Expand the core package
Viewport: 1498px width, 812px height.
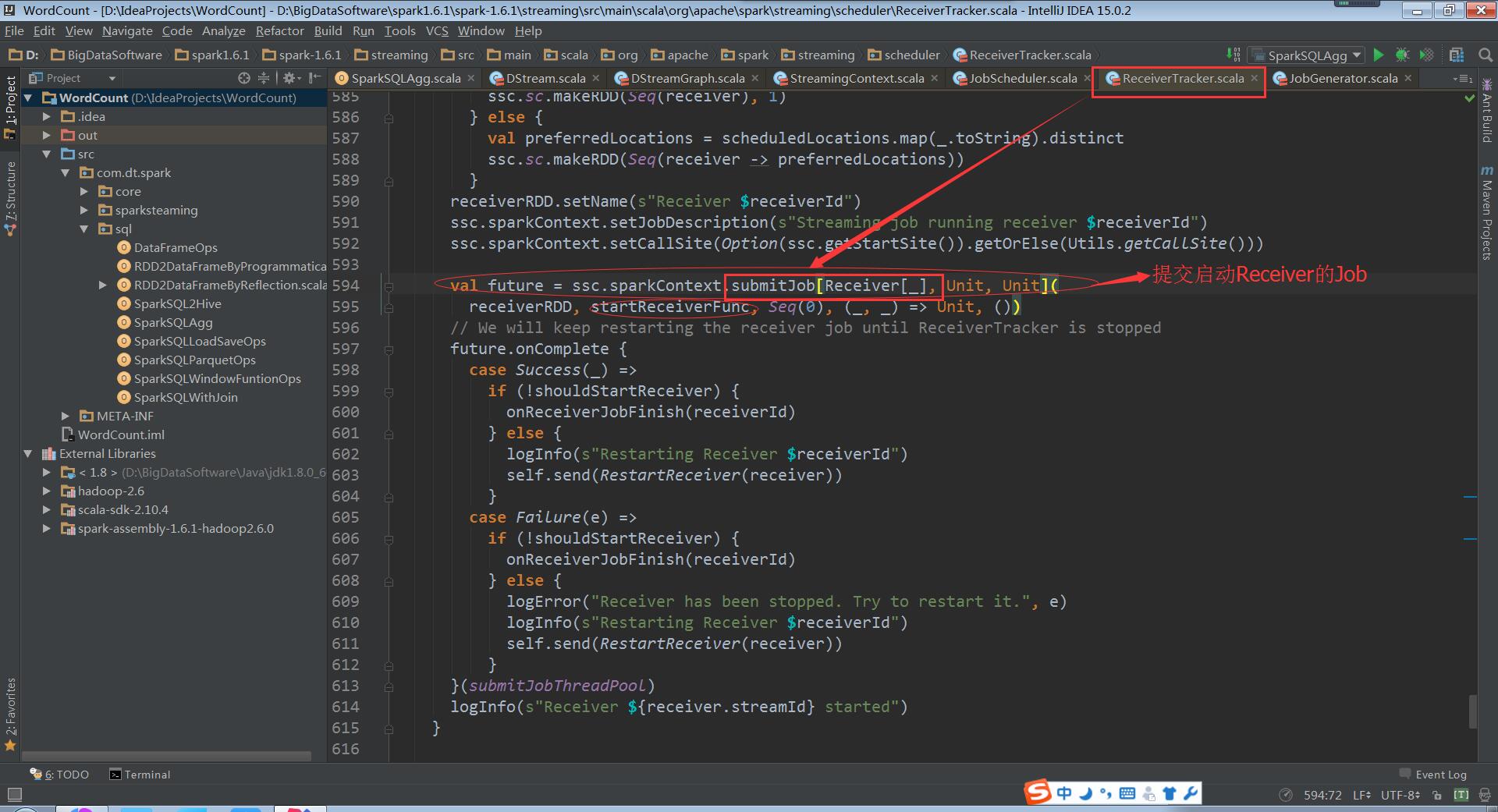84,191
